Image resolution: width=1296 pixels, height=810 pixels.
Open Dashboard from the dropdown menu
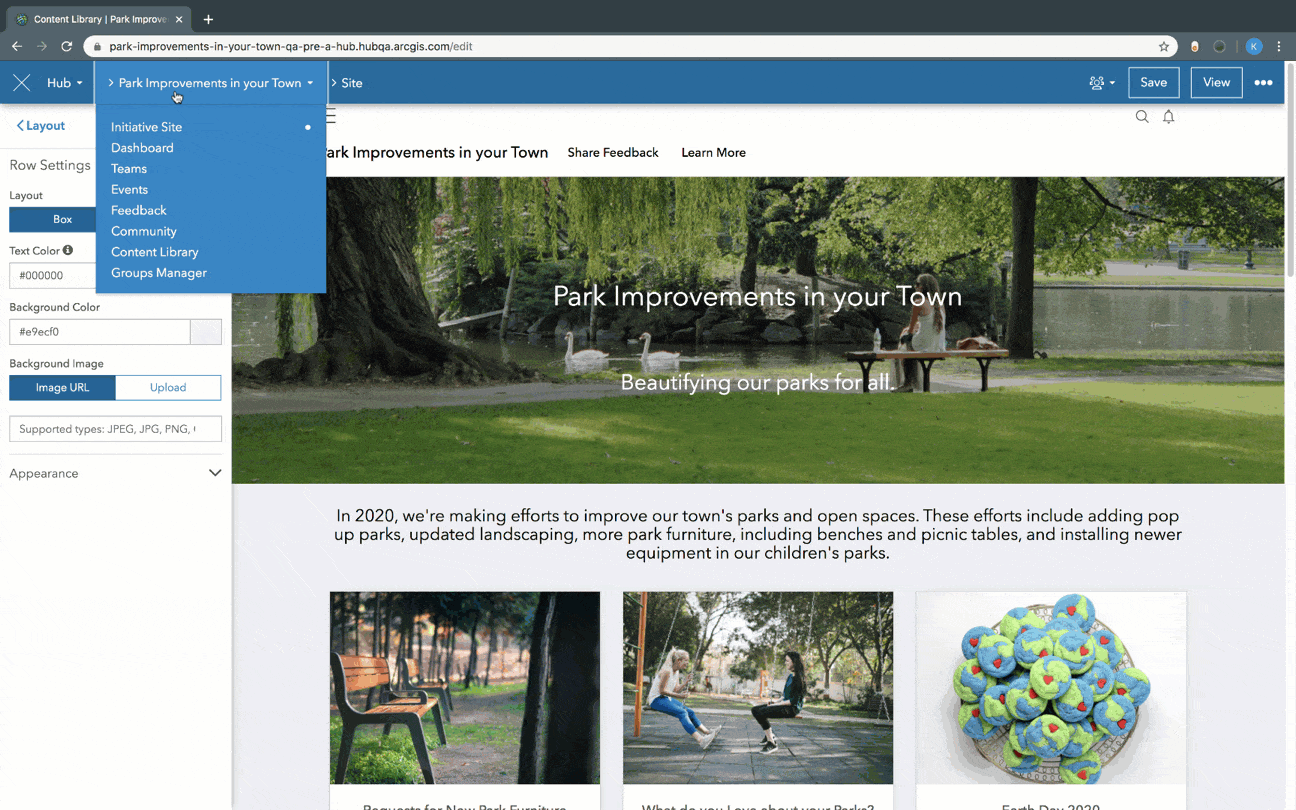click(x=142, y=148)
